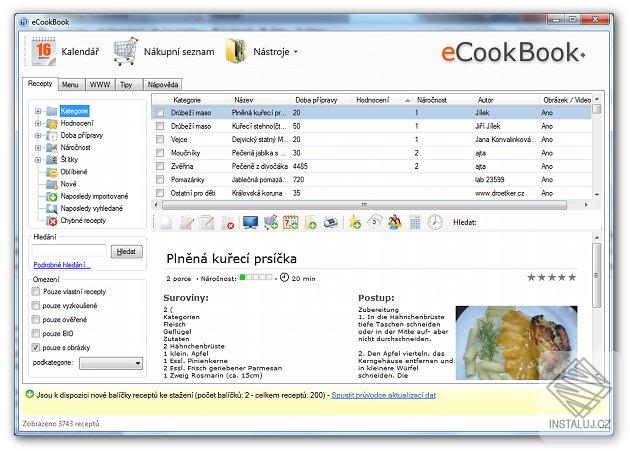Viewport: 630px width, 451px height.
Task: Click the clock timer icon
Action: coord(435,222)
